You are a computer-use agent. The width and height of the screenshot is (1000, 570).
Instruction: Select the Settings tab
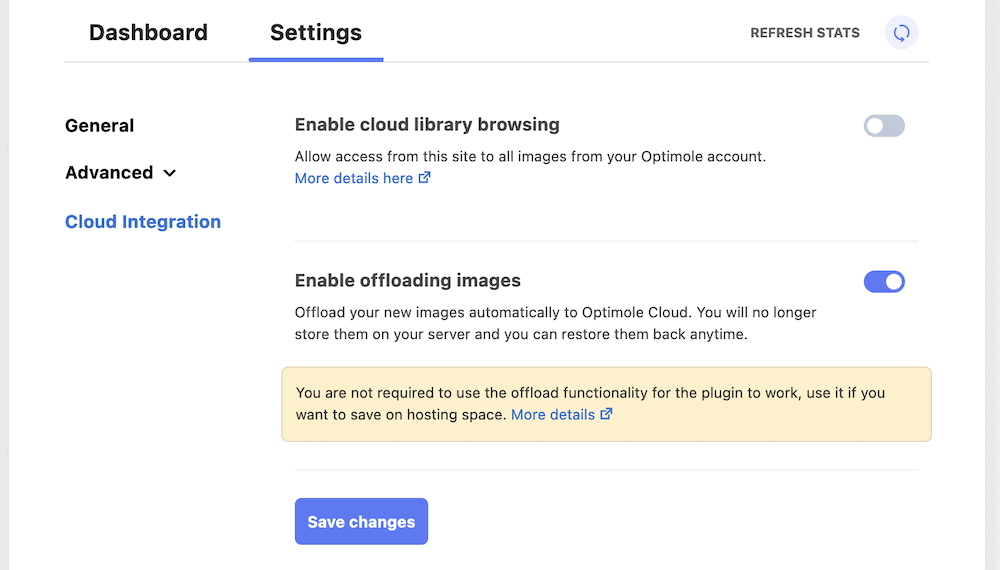click(x=316, y=33)
